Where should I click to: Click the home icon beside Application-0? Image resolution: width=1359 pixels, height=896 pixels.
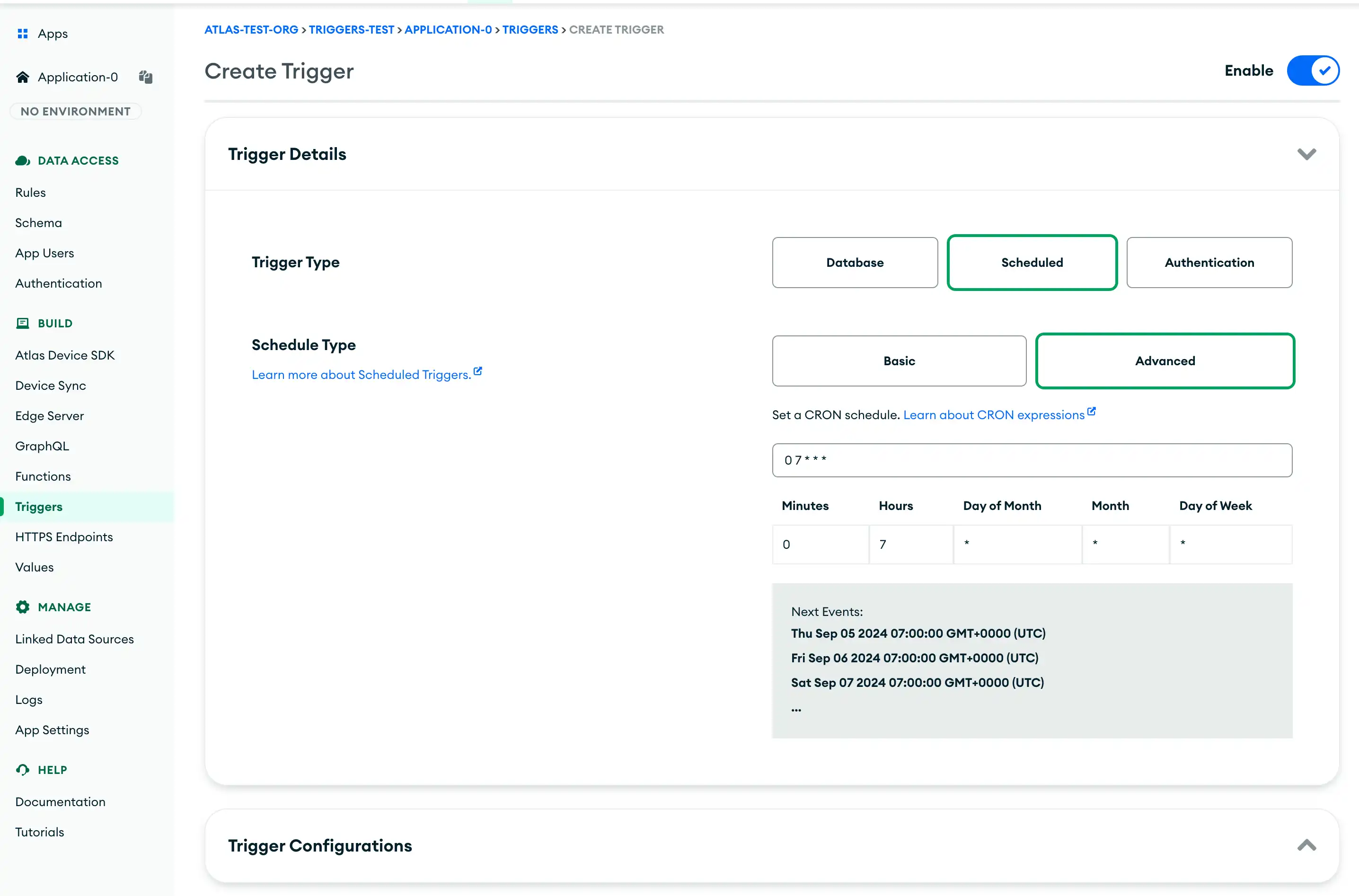coord(23,77)
